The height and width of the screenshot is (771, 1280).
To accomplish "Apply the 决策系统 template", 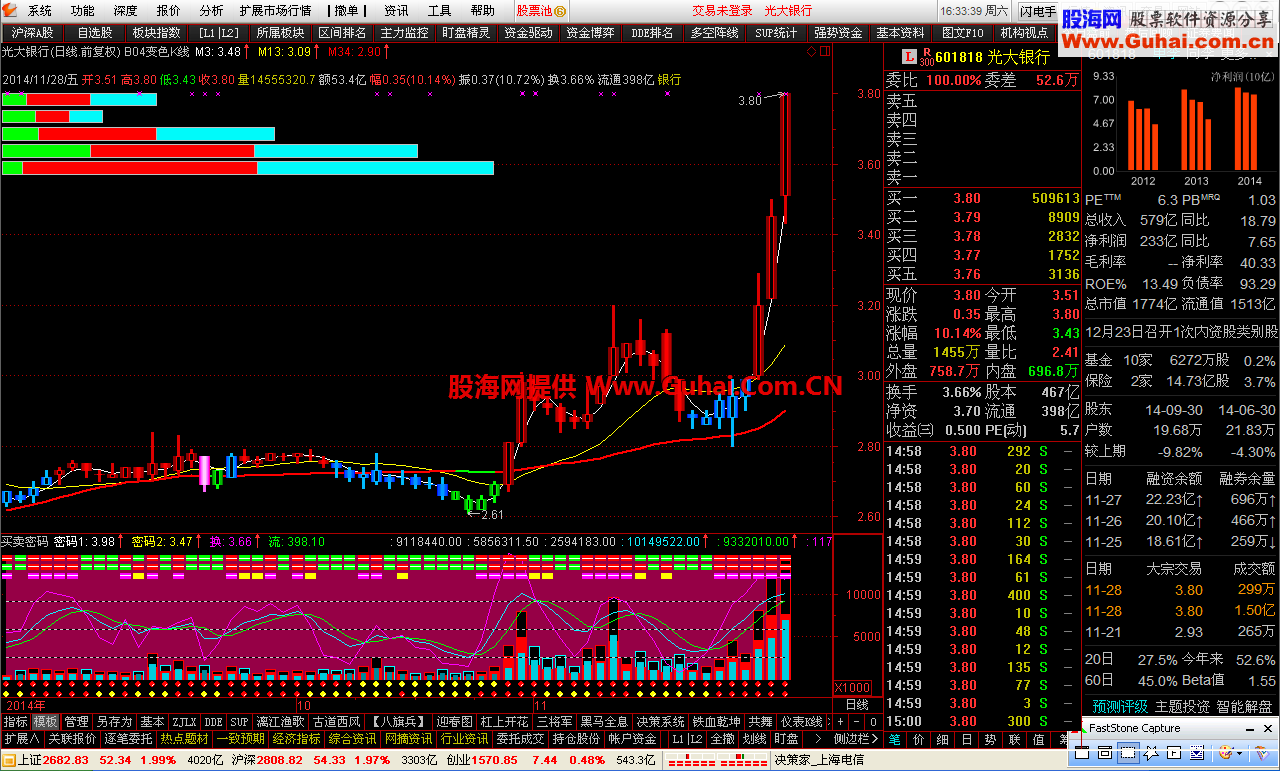I will 661,721.
